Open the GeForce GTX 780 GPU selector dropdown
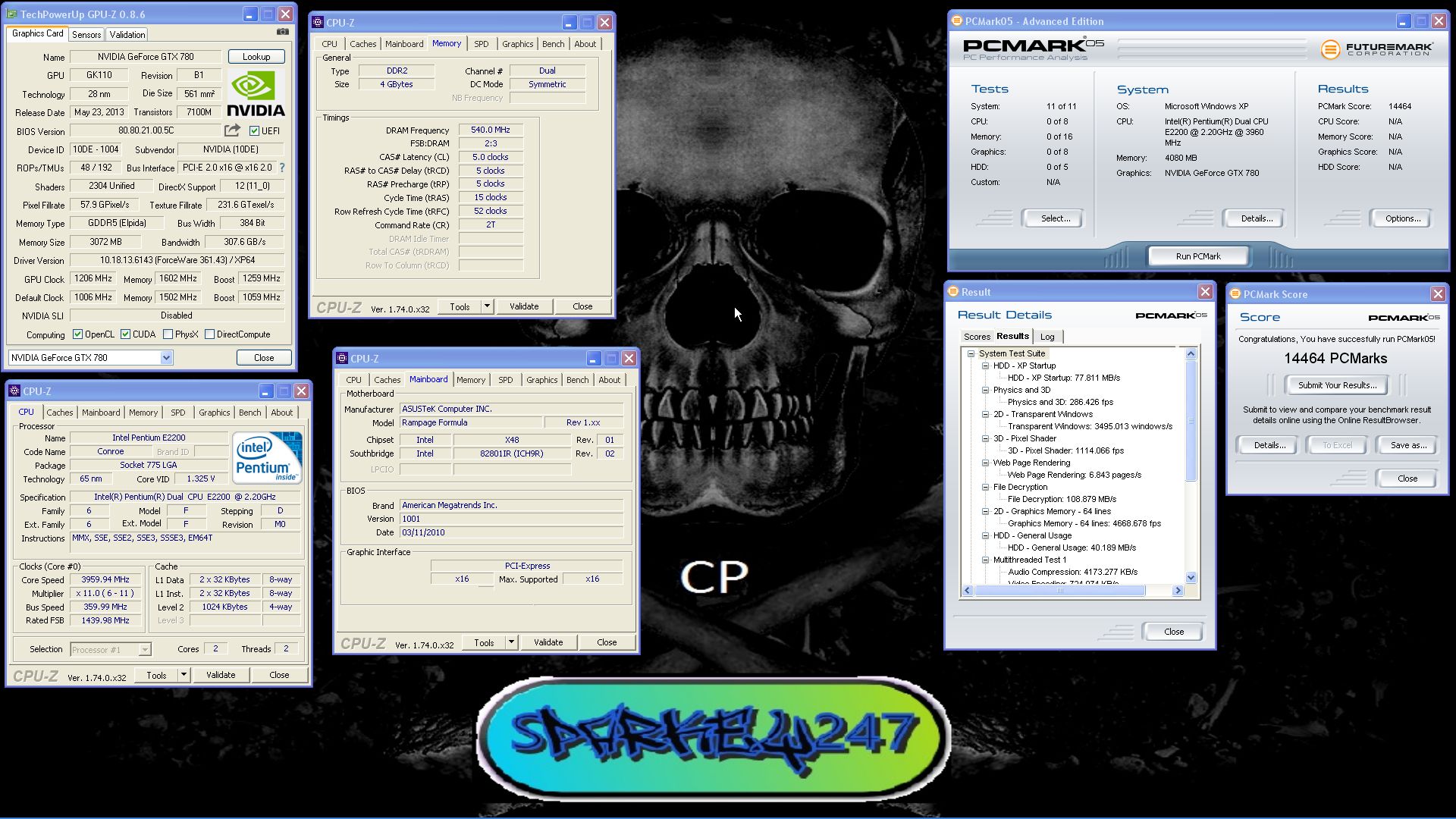 (166, 358)
